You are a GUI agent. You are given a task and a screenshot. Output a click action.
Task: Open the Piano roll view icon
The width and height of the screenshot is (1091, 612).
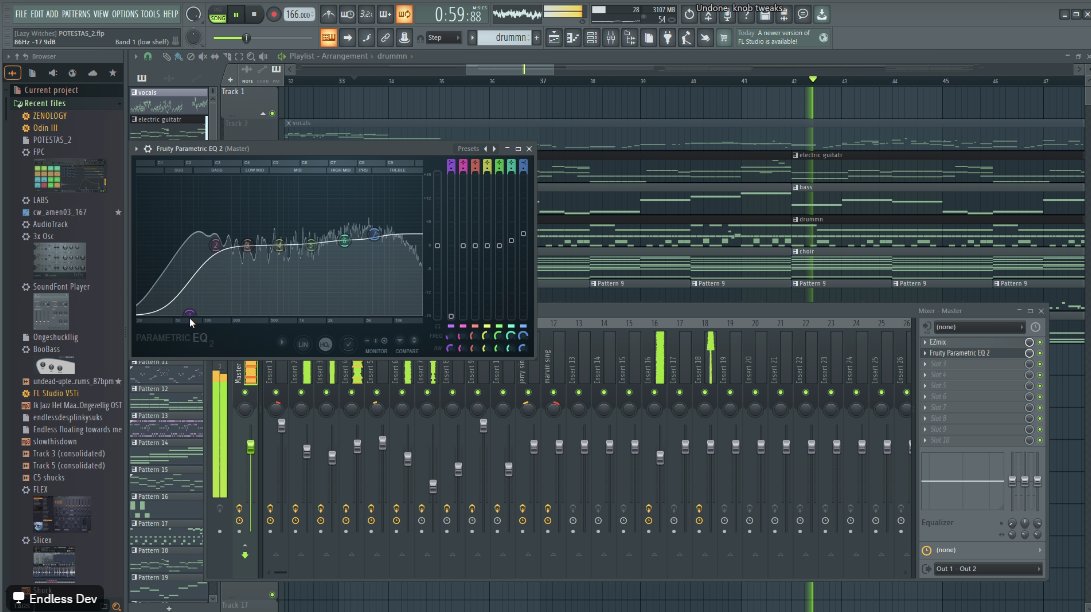[573, 38]
